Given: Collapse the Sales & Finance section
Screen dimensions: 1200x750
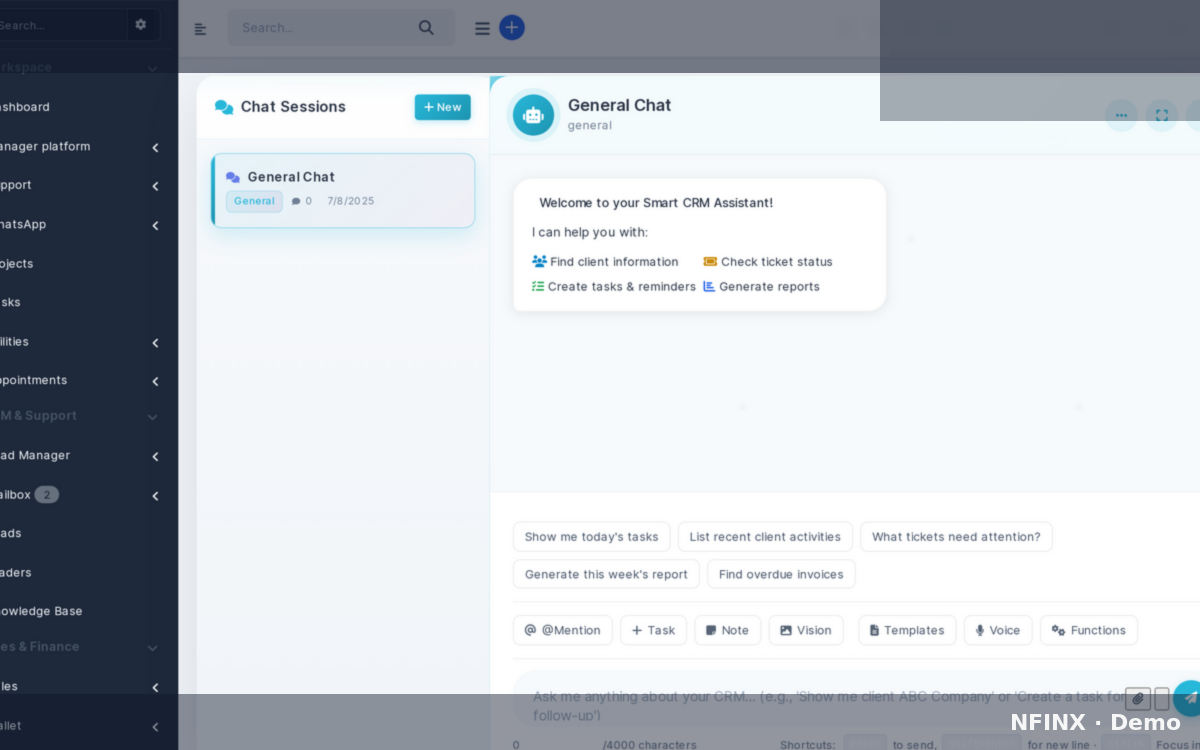Looking at the screenshot, I should tap(152, 648).
